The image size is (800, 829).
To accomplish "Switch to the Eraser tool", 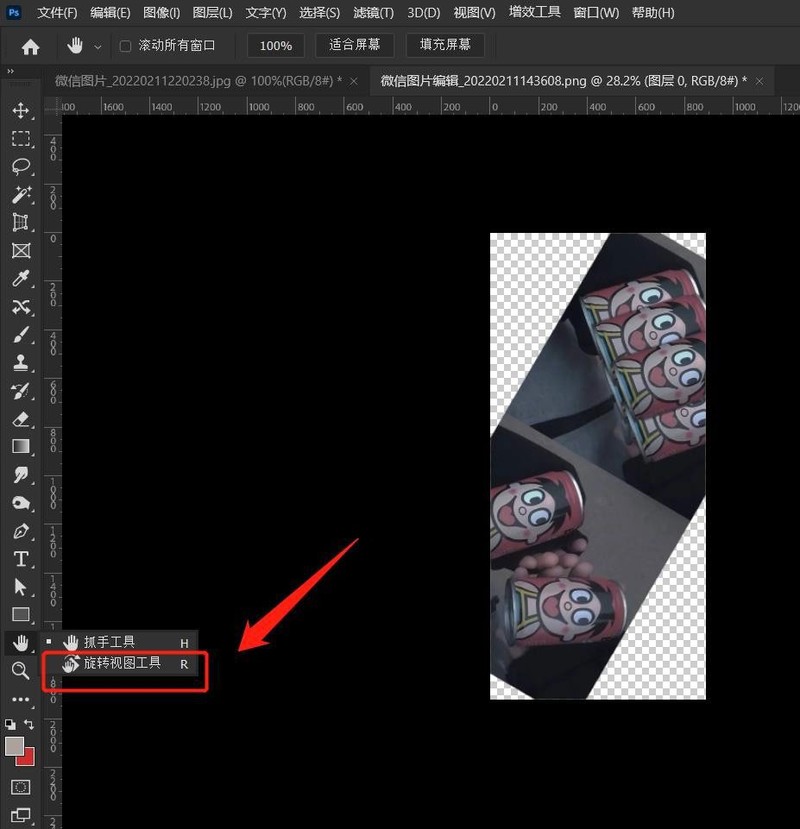I will pyautogui.click(x=20, y=419).
